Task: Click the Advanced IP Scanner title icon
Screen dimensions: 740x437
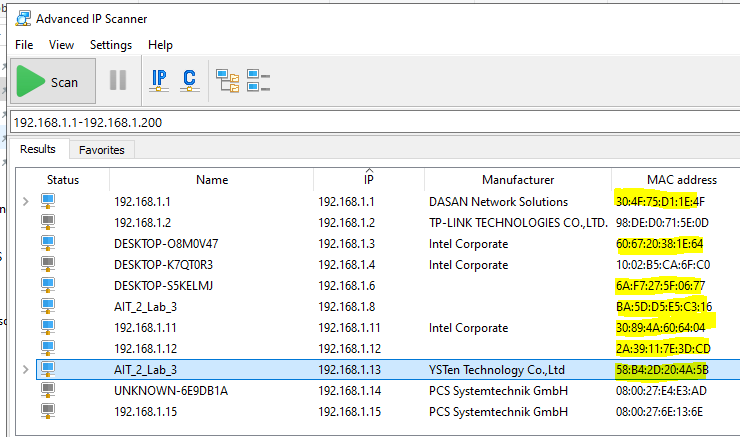Action: pyautogui.click(x=23, y=18)
